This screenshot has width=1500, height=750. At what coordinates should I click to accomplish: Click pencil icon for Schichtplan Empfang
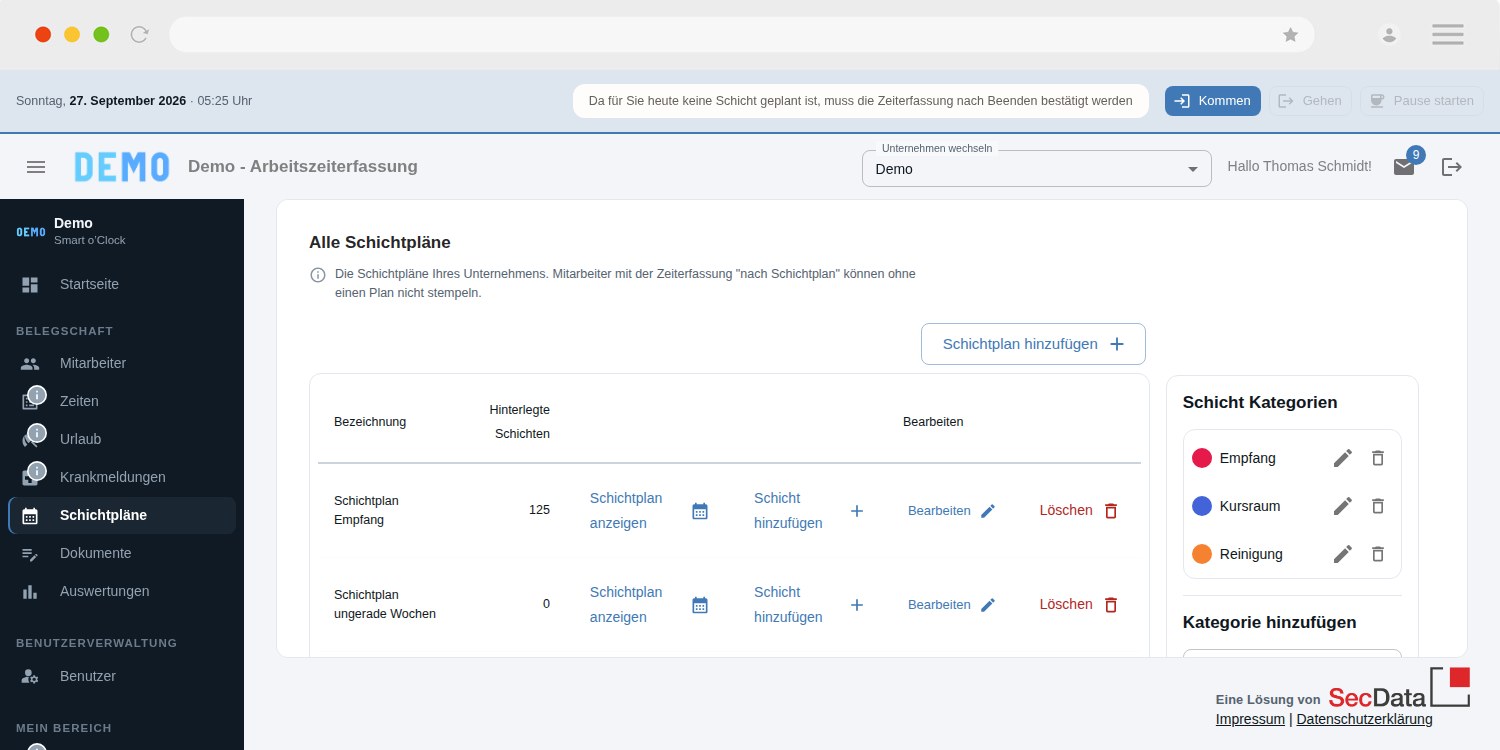[988, 511]
